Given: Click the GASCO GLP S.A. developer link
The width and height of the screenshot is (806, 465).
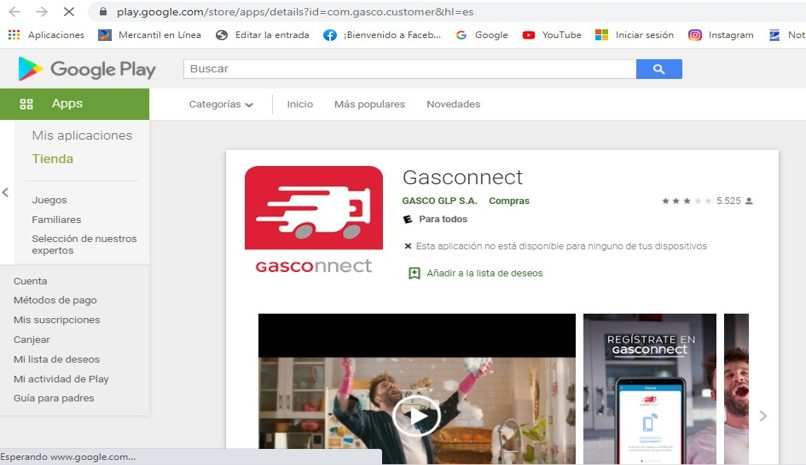Looking at the screenshot, I should (x=439, y=201).
